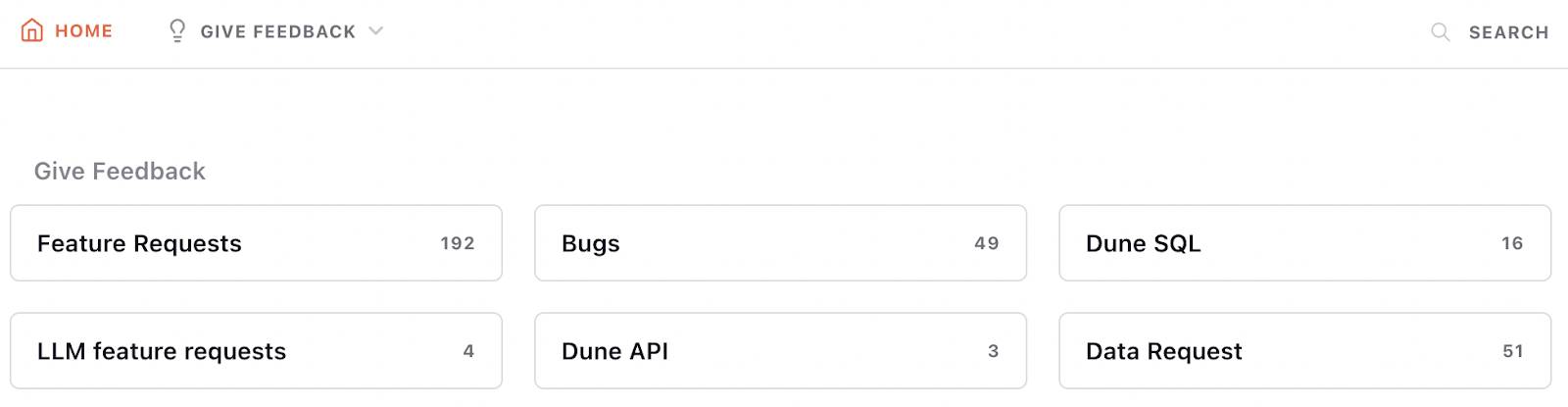Click the magnifying glass search icon
Screen dimensions: 1568x407
1441,32
